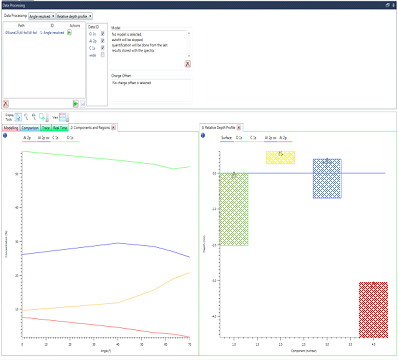Click the add-zoom-region tool with plus
The width and height of the screenshot is (398, 360).
click(x=42, y=117)
